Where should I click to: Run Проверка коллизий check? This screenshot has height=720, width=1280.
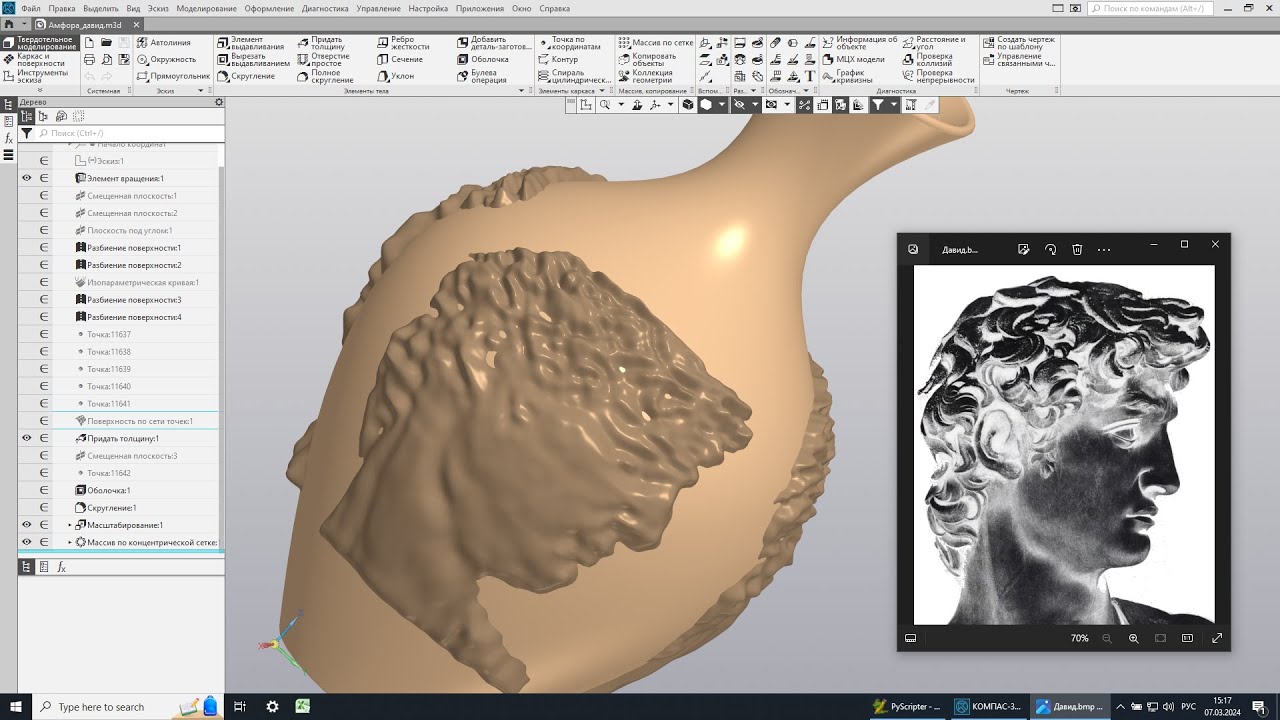pos(928,59)
